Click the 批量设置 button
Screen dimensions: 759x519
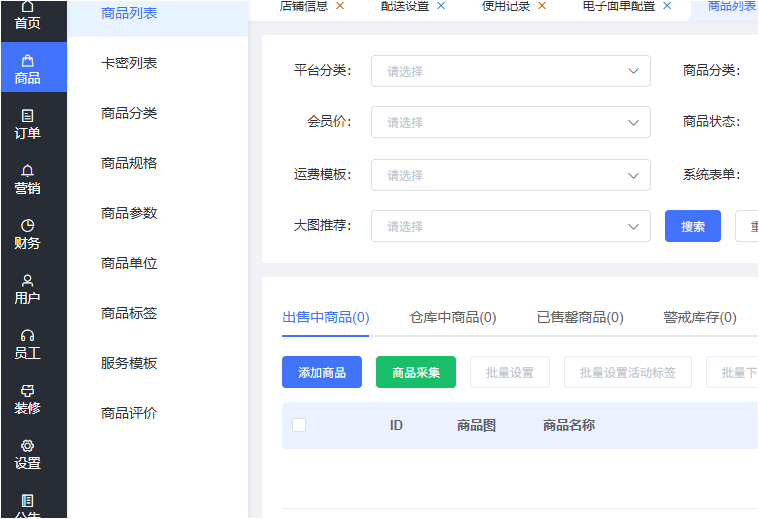click(x=510, y=372)
